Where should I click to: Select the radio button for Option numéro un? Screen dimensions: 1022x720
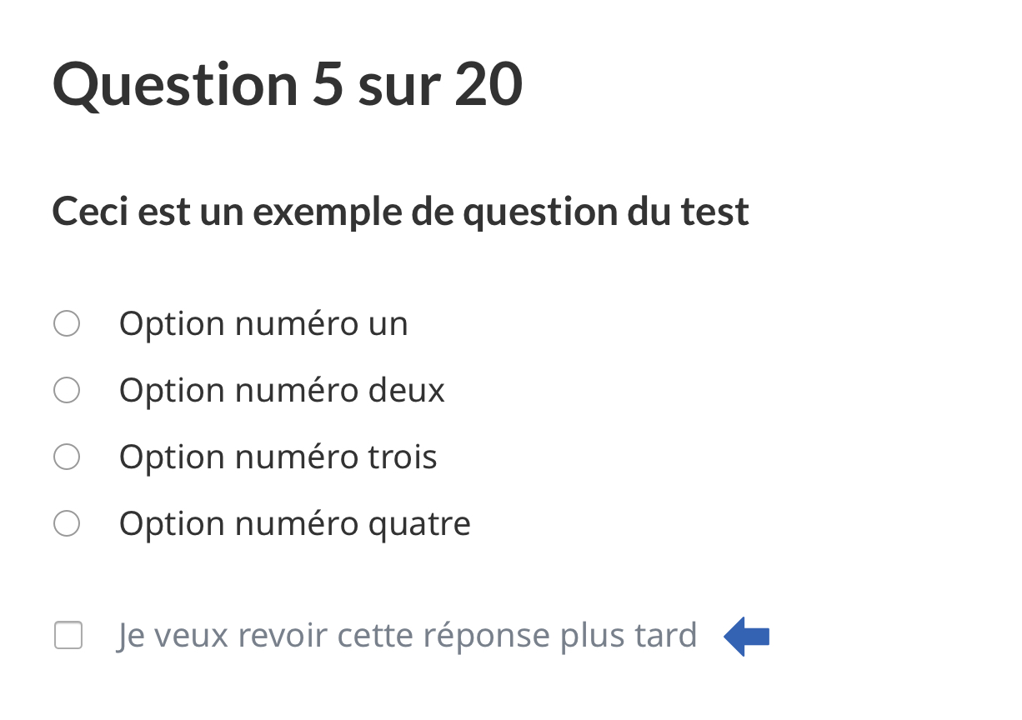[x=67, y=324]
